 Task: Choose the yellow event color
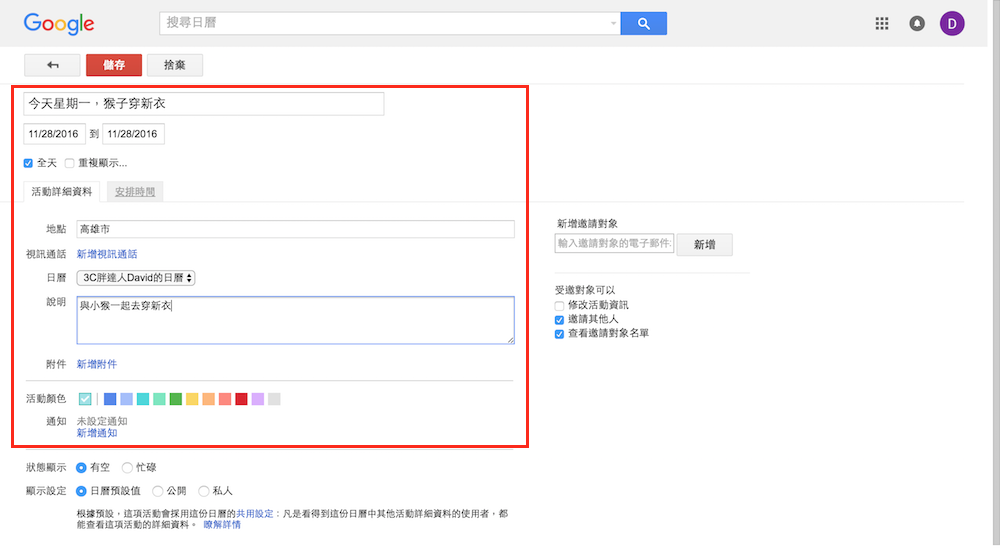(192, 399)
